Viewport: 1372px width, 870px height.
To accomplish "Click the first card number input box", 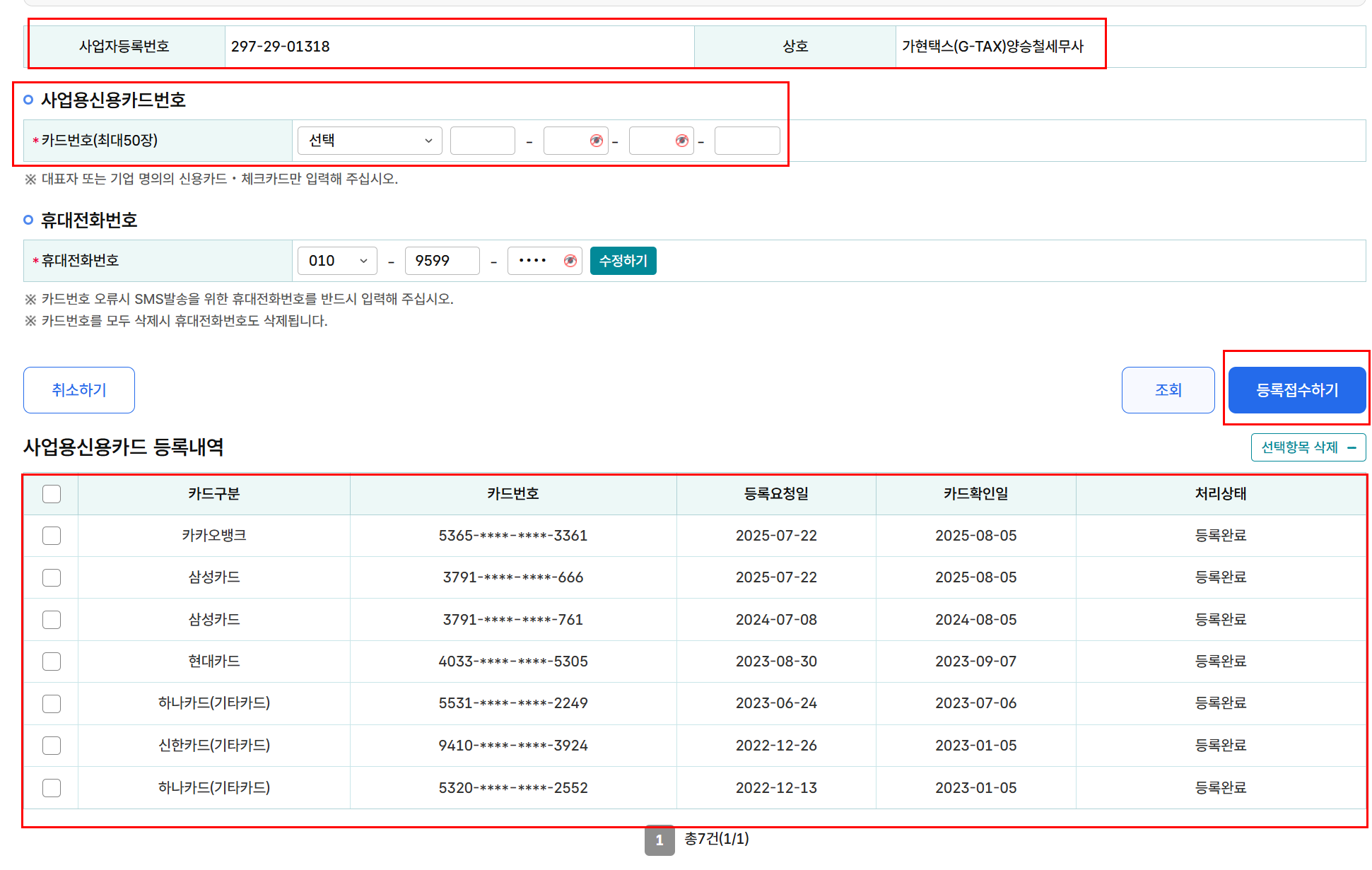I will point(482,141).
